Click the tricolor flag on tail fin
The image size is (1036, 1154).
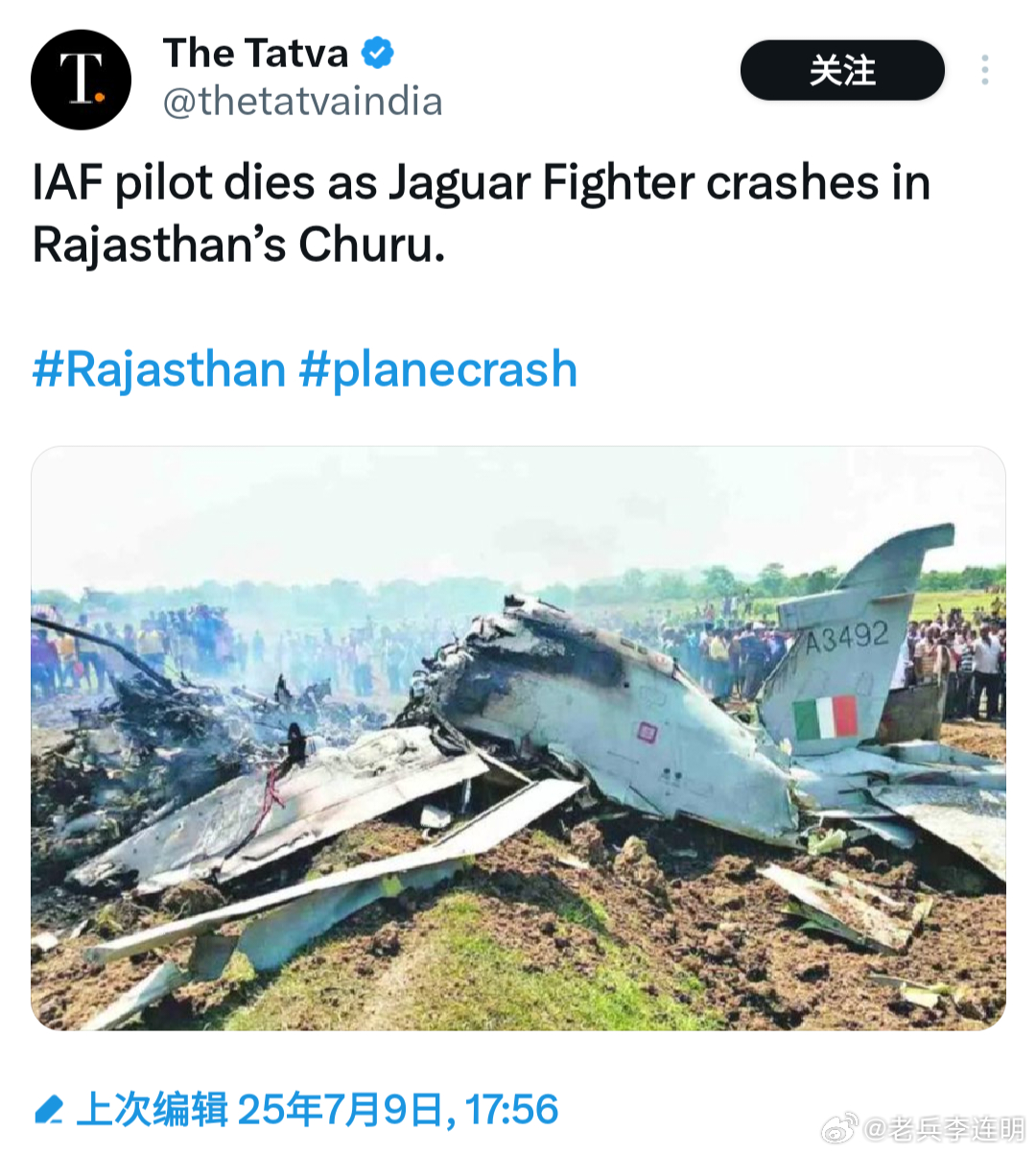click(x=825, y=718)
